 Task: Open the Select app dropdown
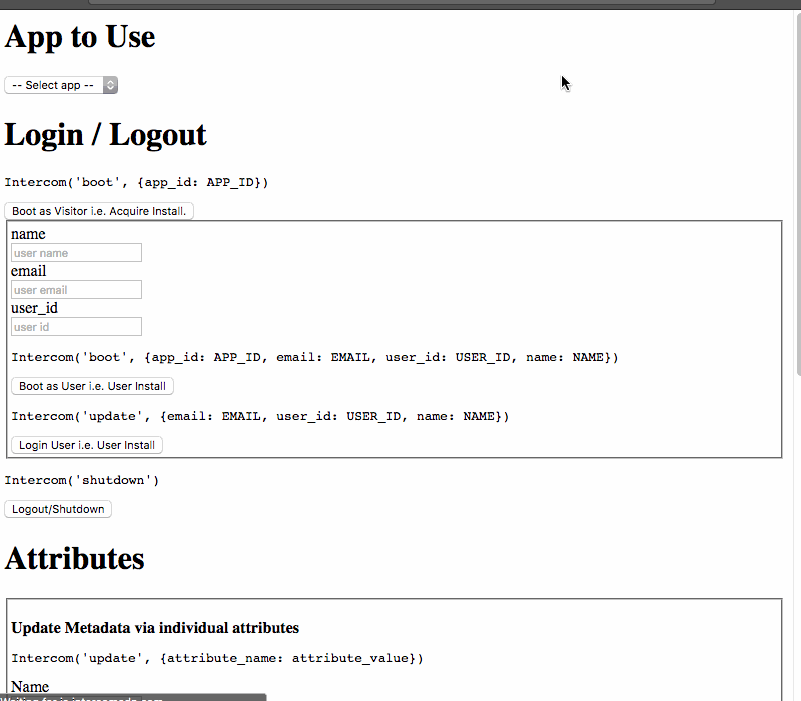(61, 85)
